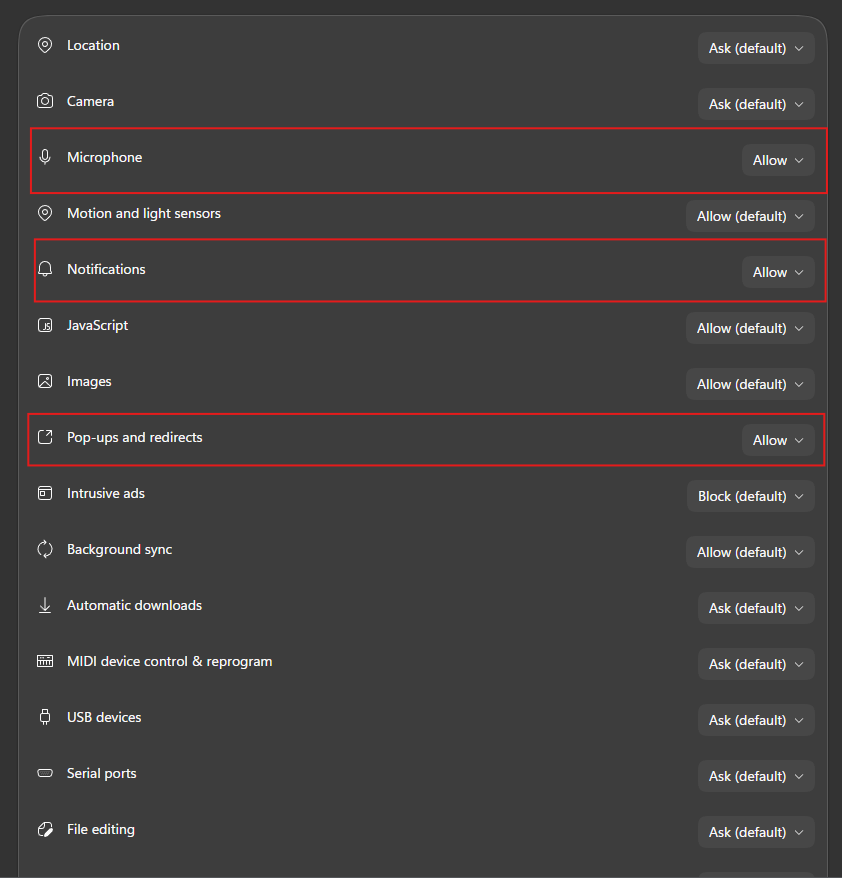Click the Pop-ups and redirects icon
This screenshot has height=878, width=842.
pyautogui.click(x=45, y=437)
